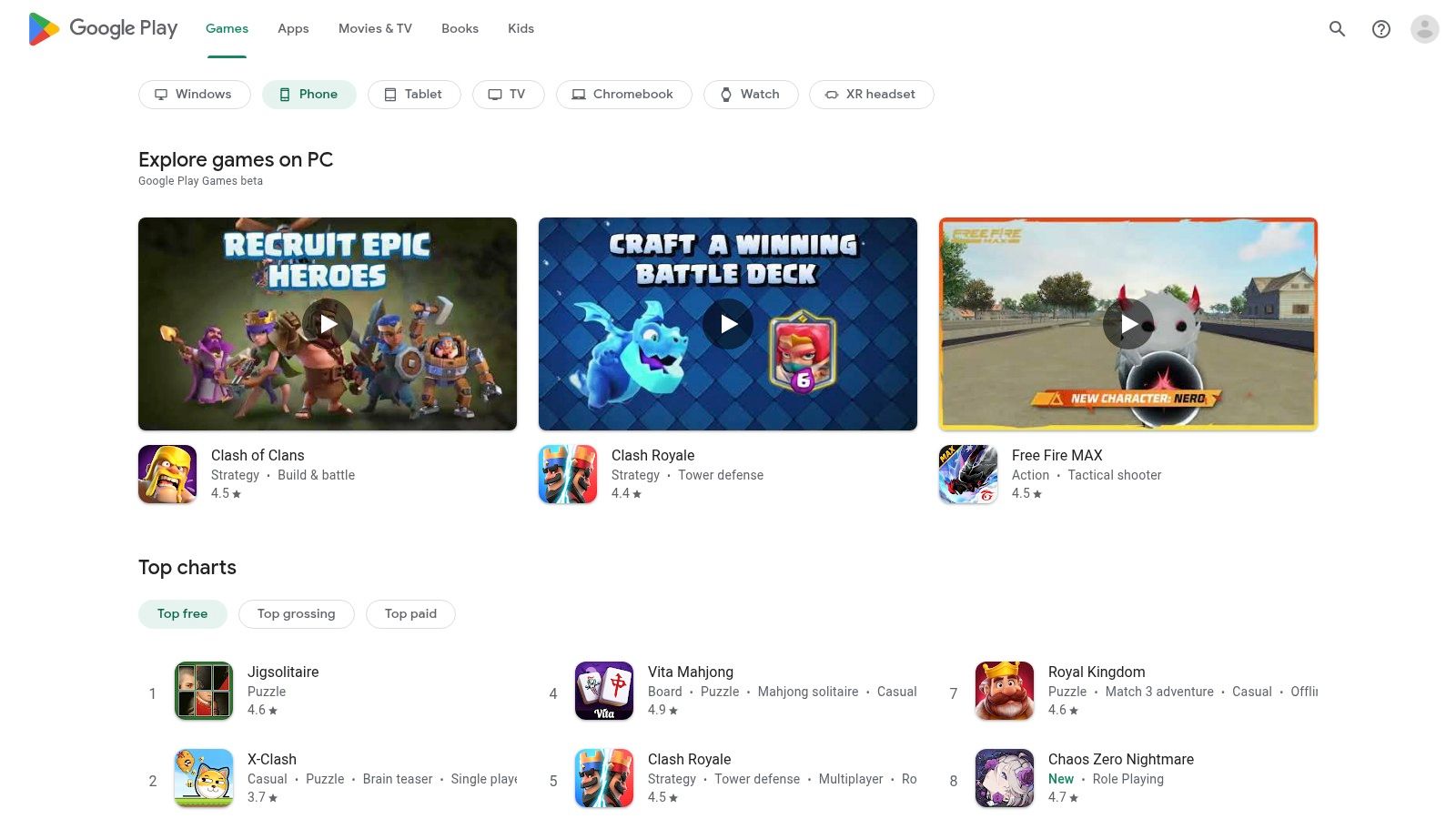Open the Help icon

[x=1380, y=28]
